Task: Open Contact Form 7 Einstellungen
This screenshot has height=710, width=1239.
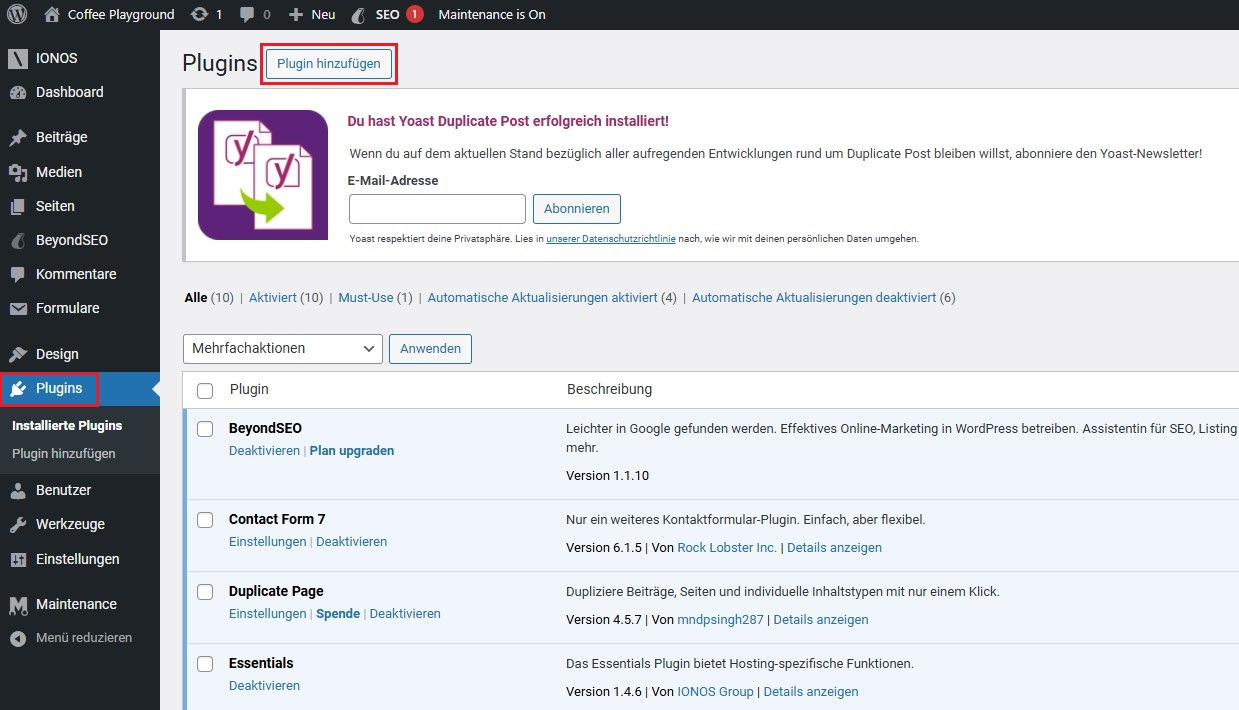Action: pos(267,541)
